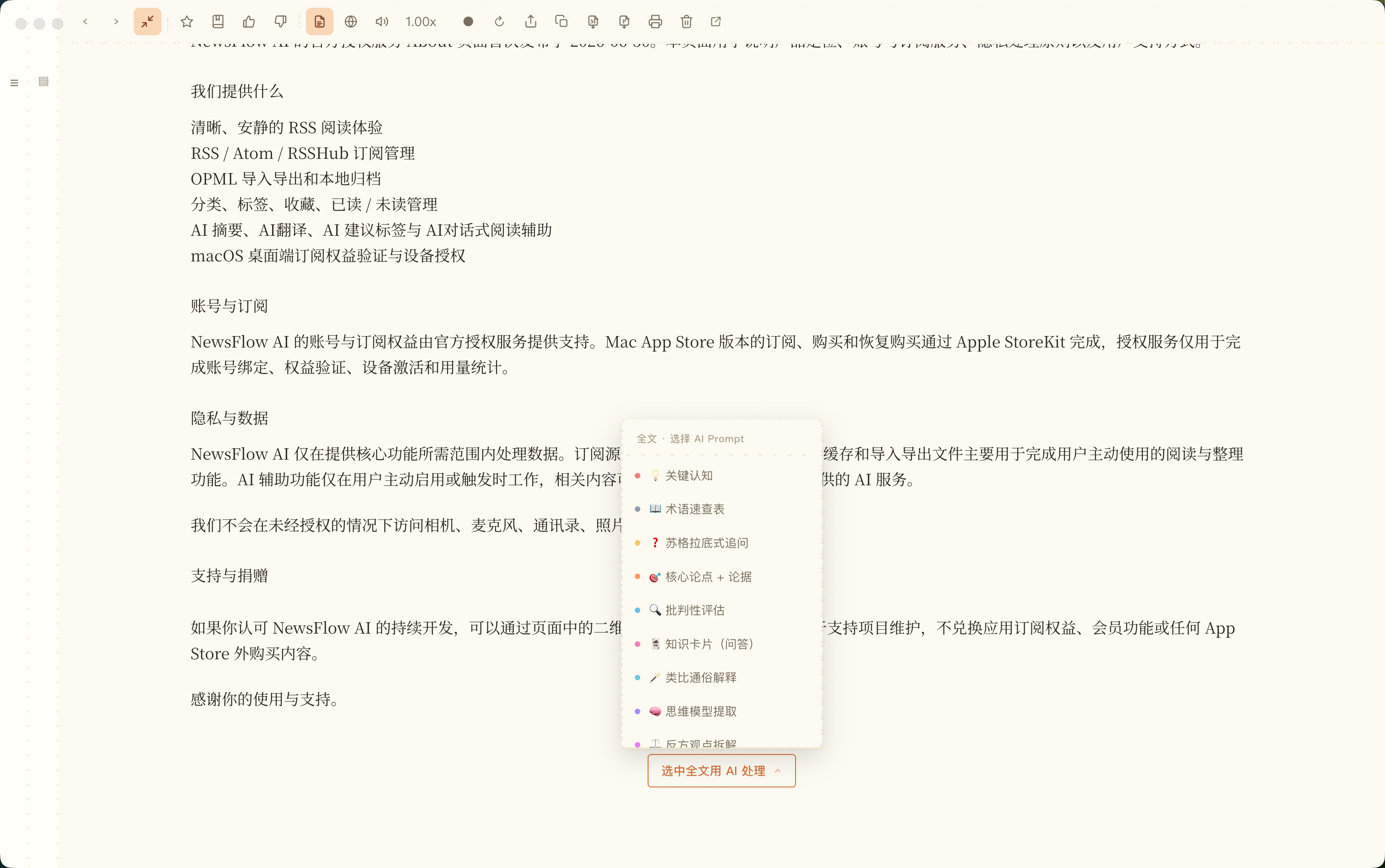Start text-to-speech with the speaker icon
Viewport: 1385px width, 868px height.
pos(382,22)
